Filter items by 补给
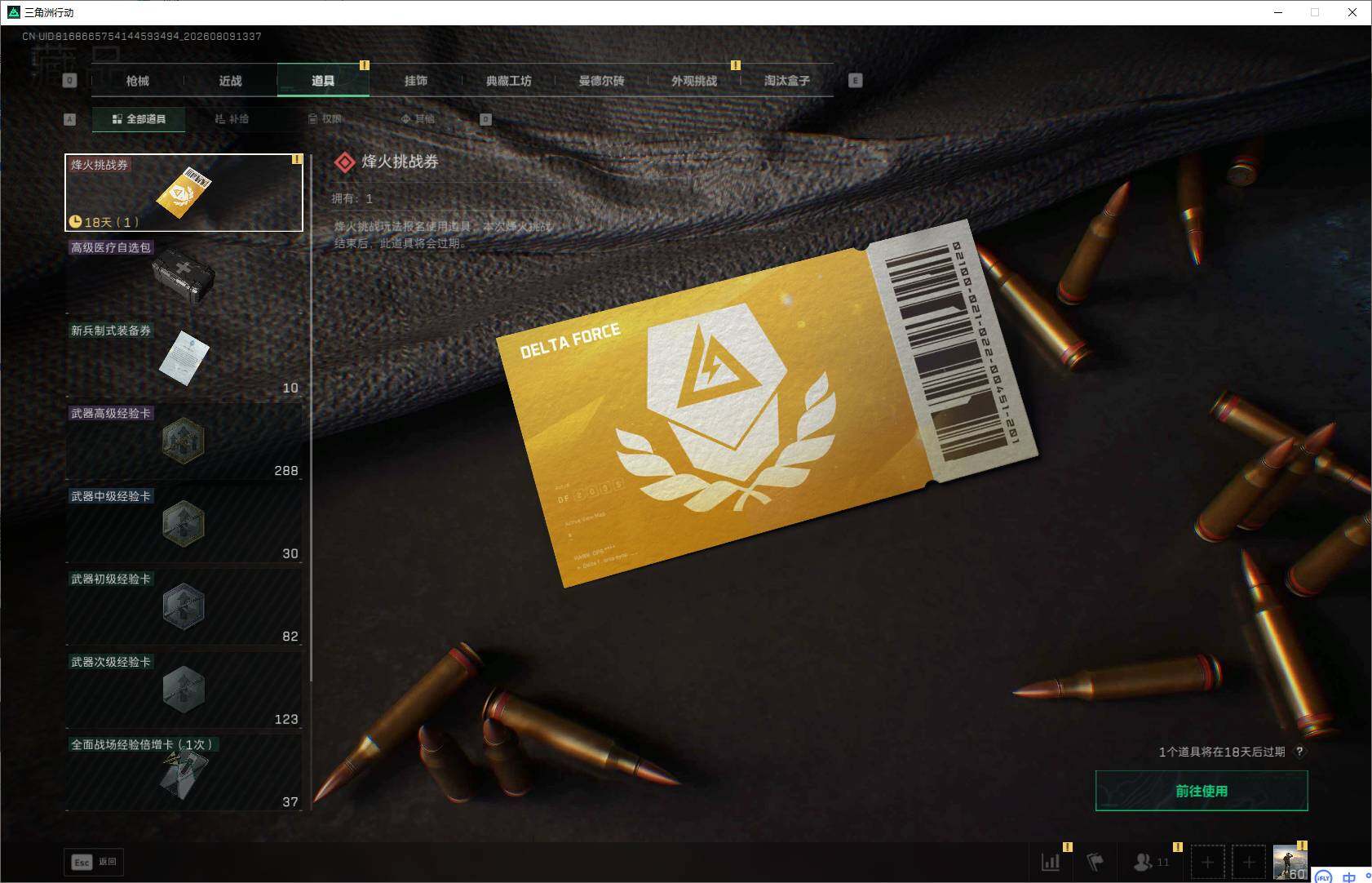1372x883 pixels. click(x=232, y=119)
